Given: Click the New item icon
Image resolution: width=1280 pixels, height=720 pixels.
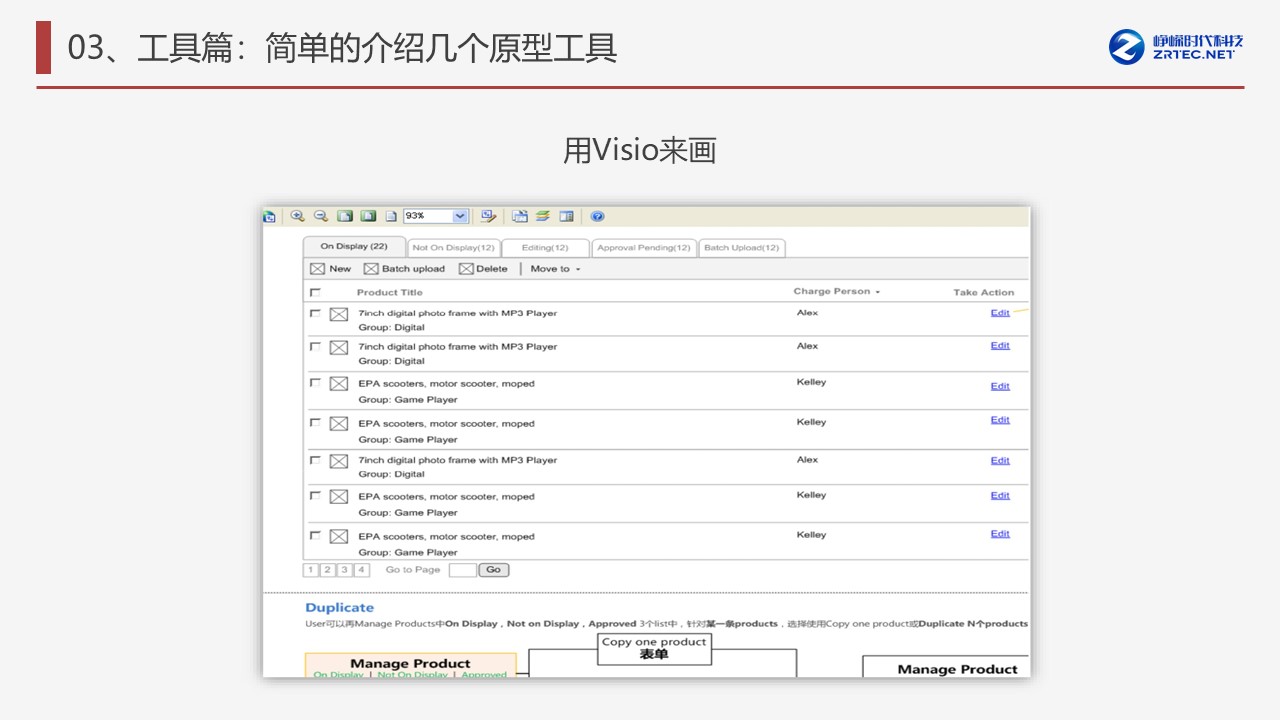Looking at the screenshot, I should click(x=318, y=269).
